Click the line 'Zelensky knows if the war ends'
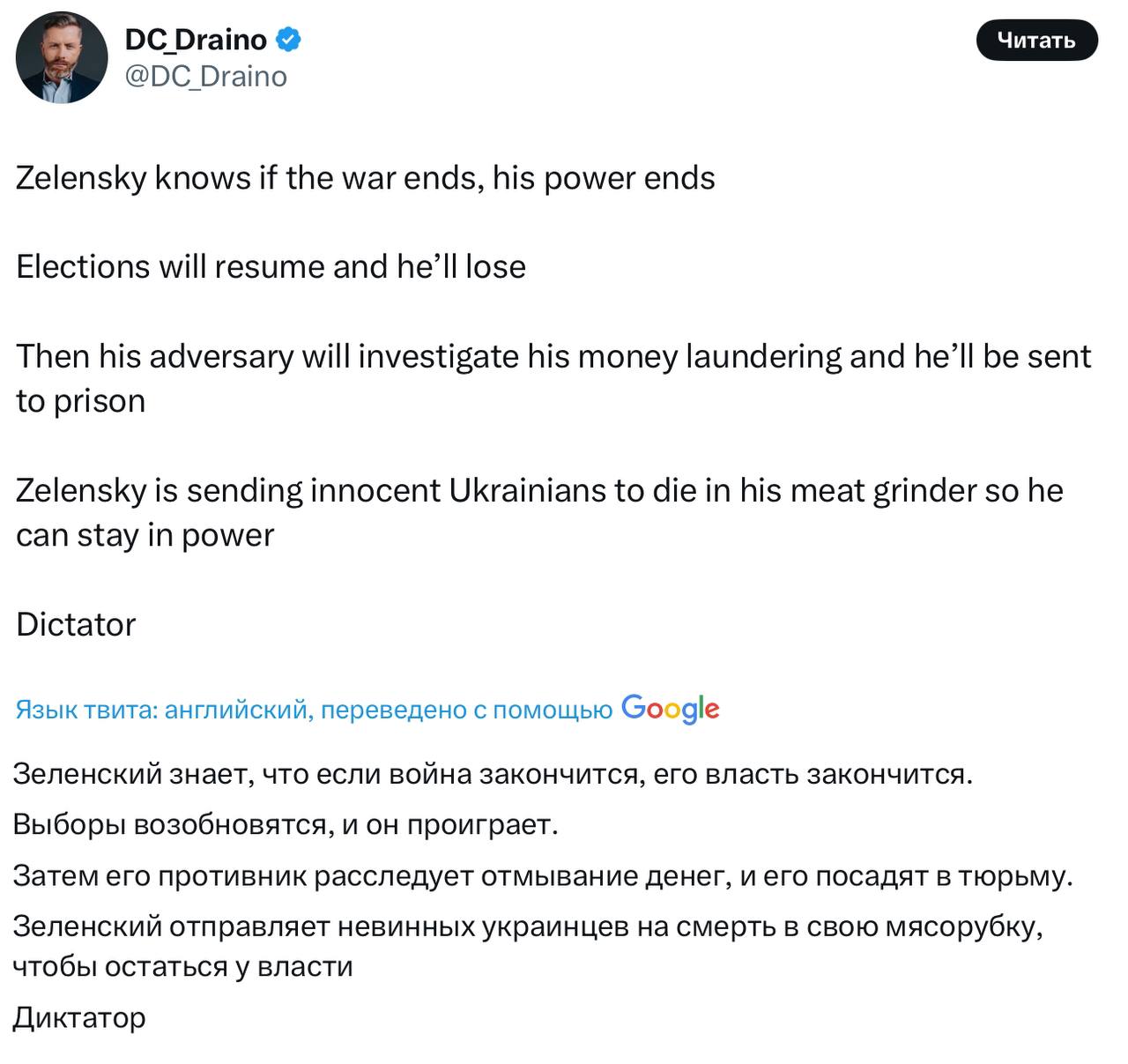 (x=365, y=178)
